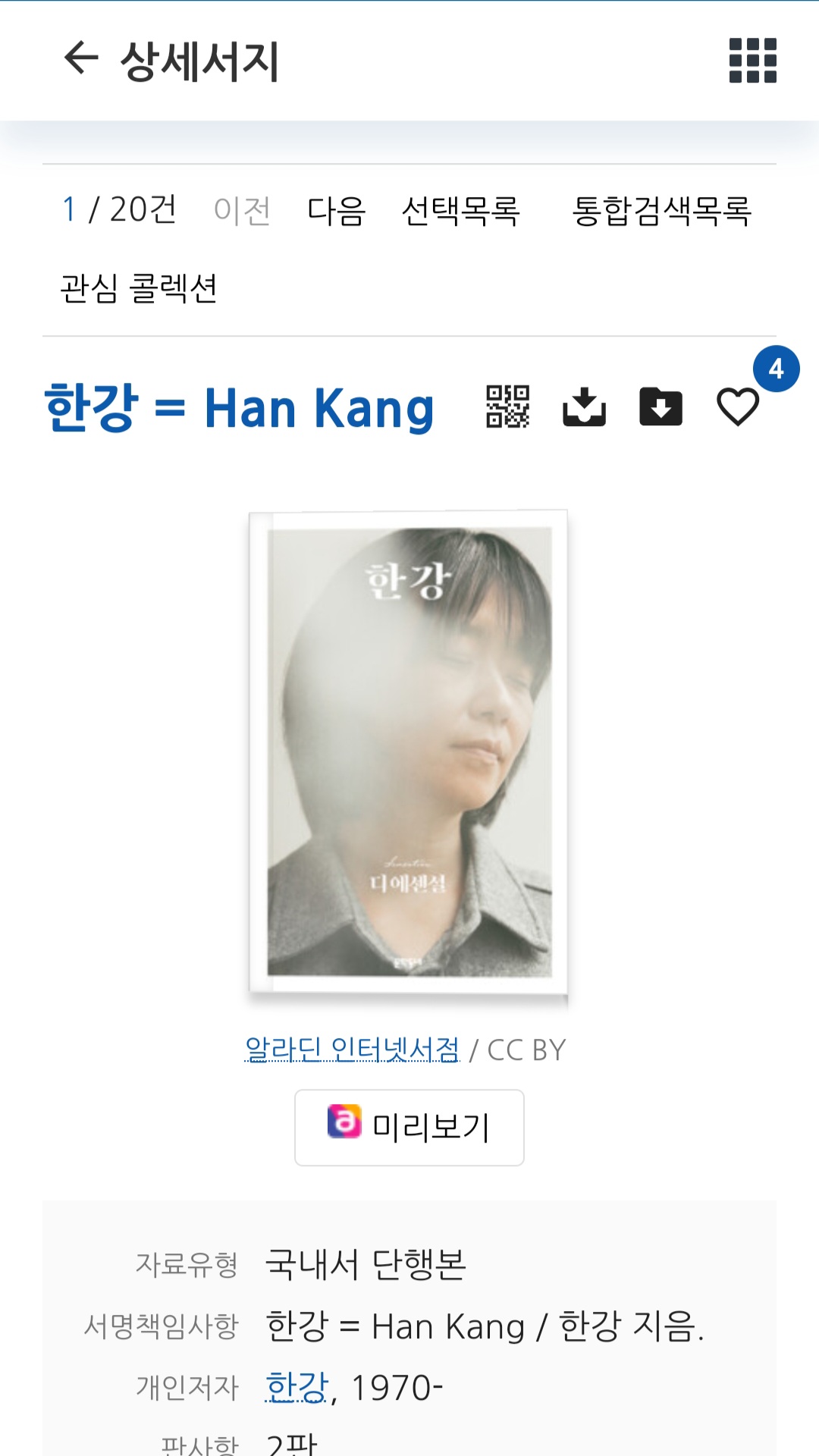Show the QR code for this book
Screen dimensions: 819x1456
(507, 406)
